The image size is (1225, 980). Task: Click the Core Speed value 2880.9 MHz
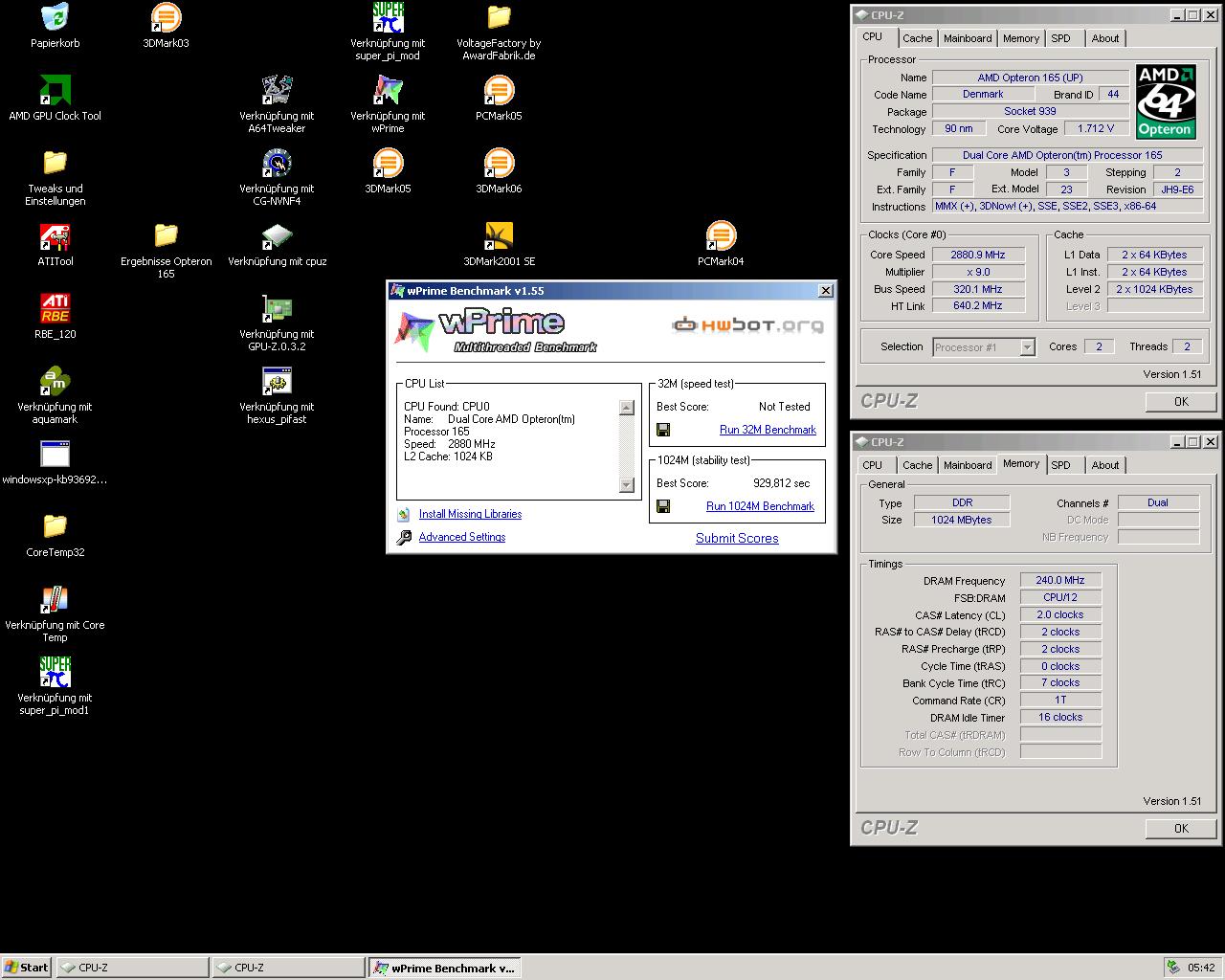click(x=977, y=255)
